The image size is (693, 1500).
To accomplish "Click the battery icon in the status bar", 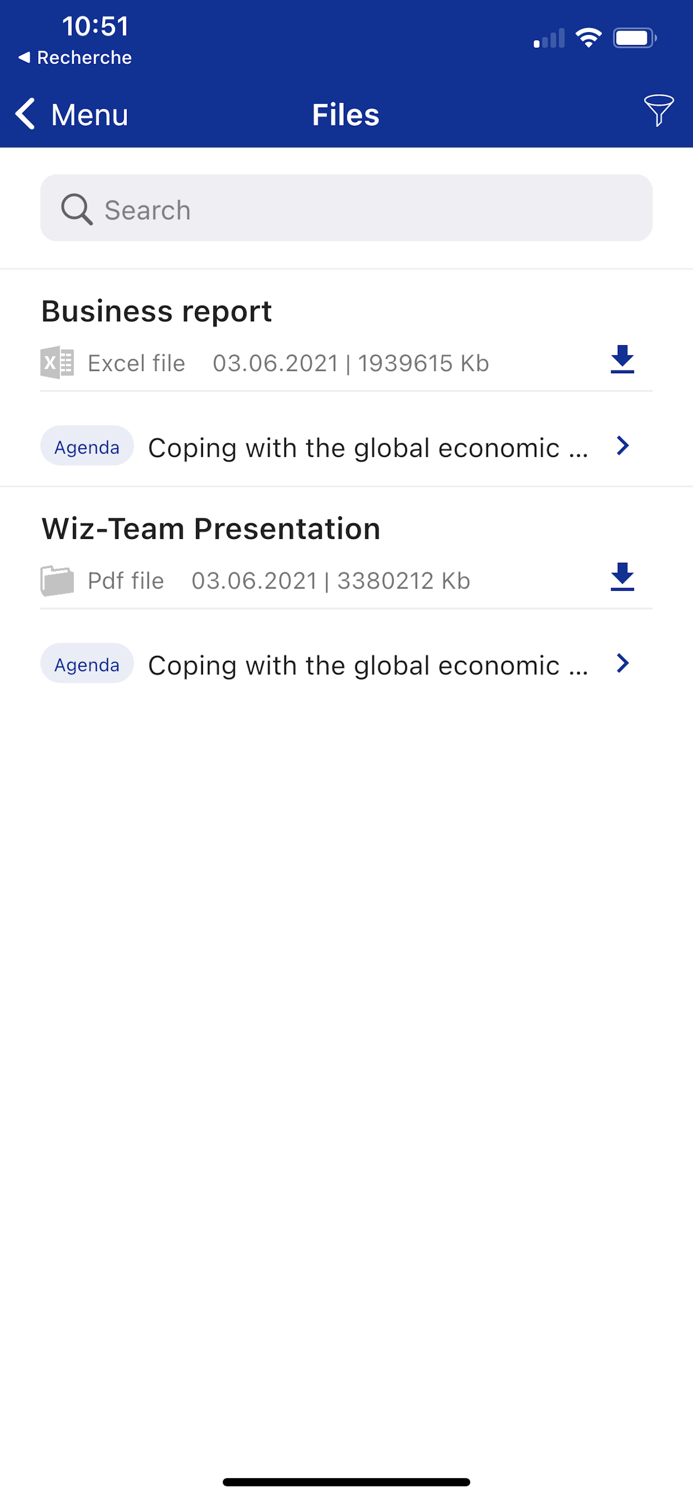I will click(634, 37).
